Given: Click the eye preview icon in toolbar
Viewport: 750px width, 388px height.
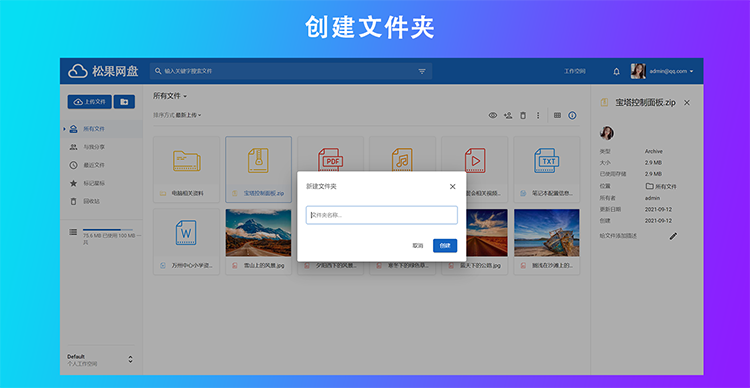Looking at the screenshot, I should pyautogui.click(x=493, y=115).
